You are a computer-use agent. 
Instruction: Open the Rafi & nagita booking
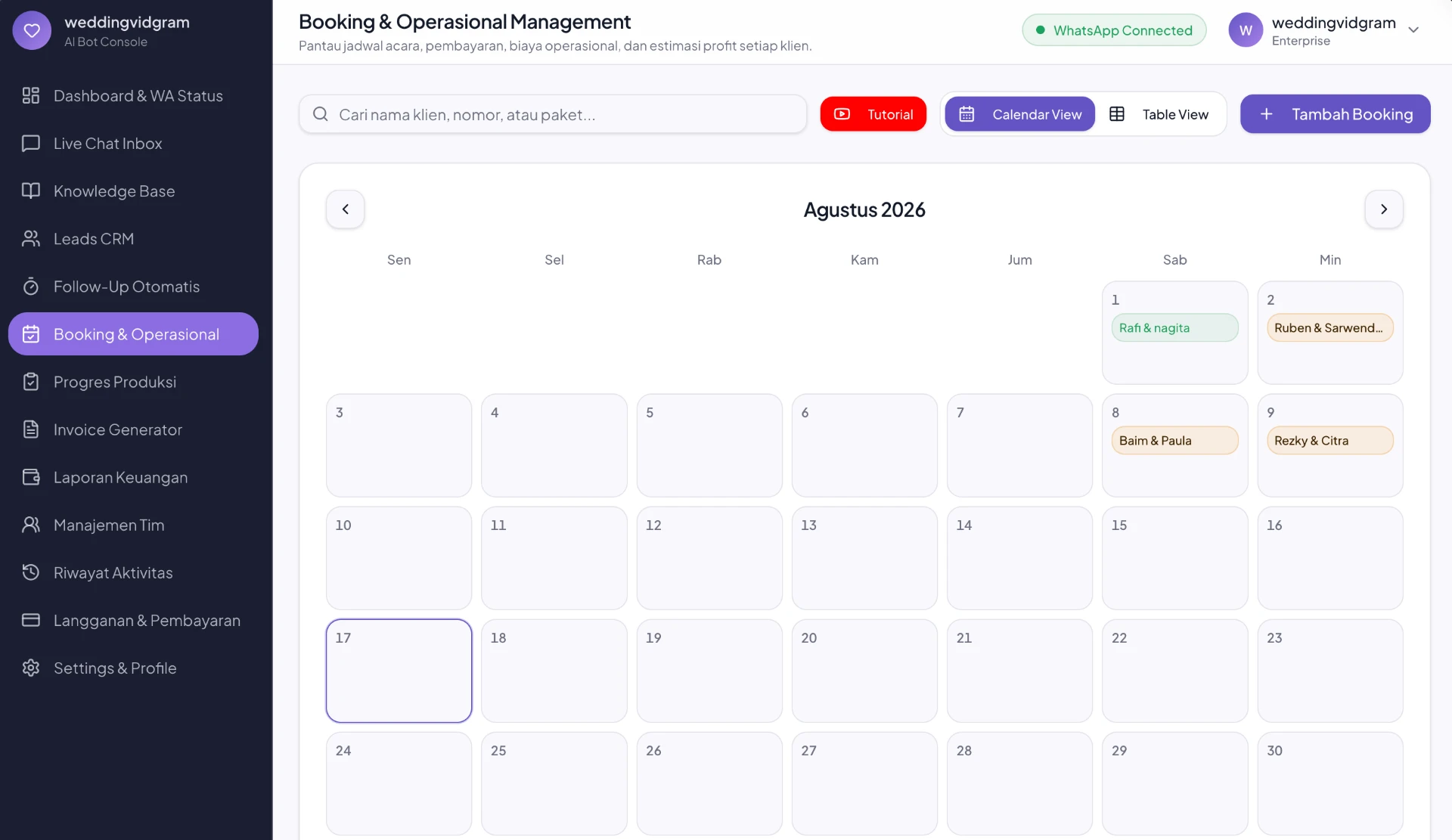coord(1174,327)
